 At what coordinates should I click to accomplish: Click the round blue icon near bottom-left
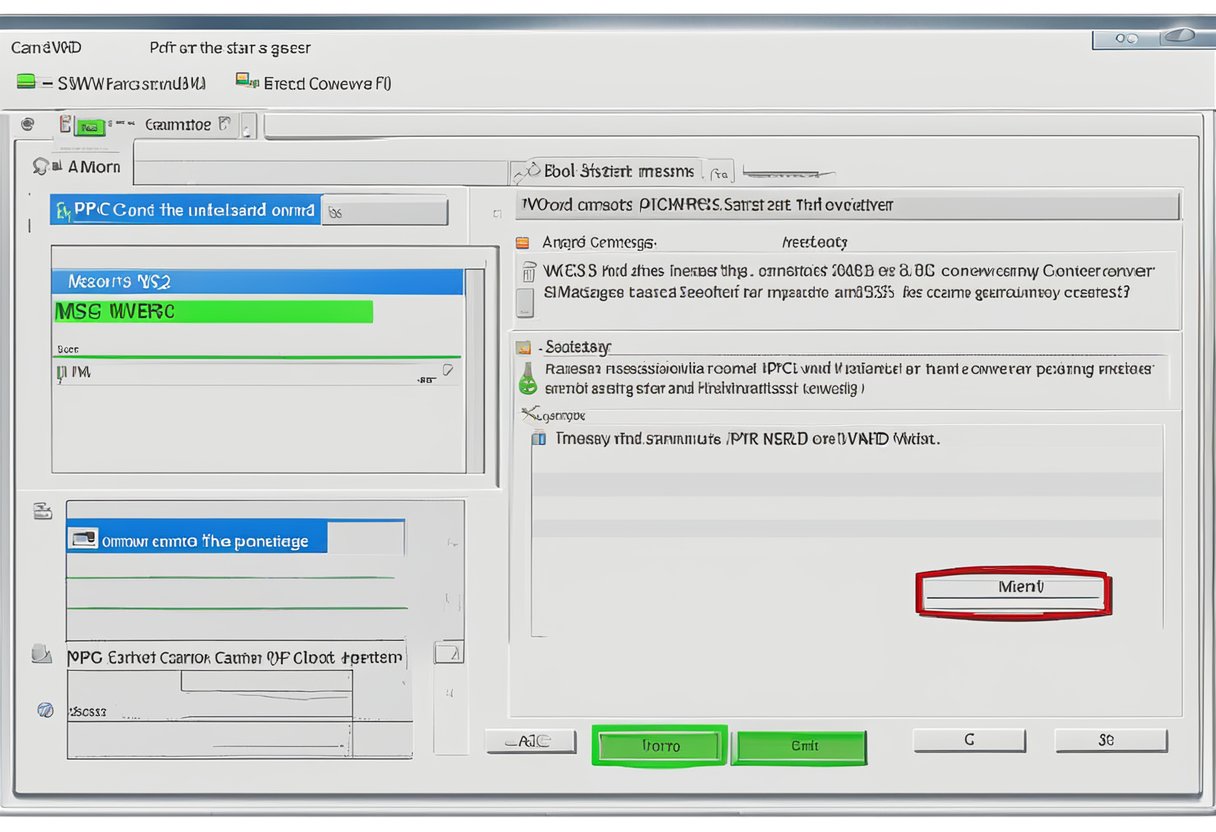44,710
